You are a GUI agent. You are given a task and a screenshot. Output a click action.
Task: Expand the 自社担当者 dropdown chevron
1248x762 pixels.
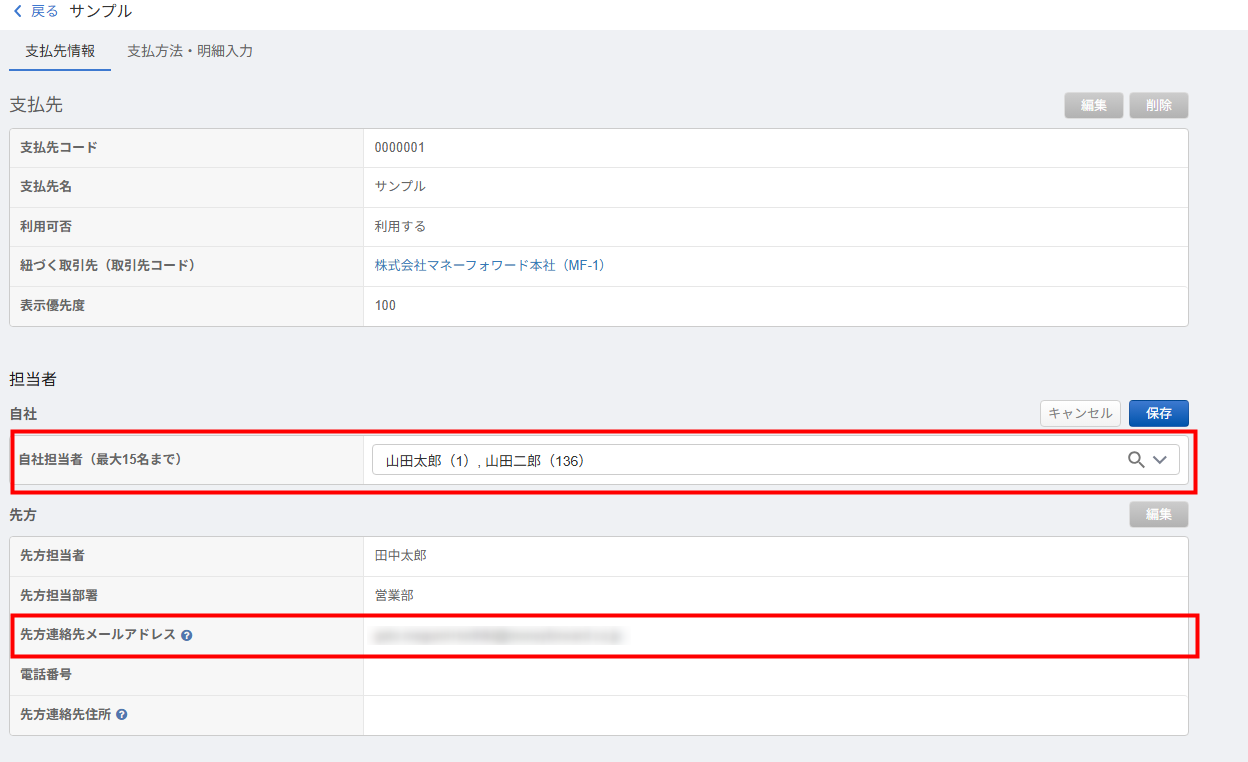coord(1160,460)
